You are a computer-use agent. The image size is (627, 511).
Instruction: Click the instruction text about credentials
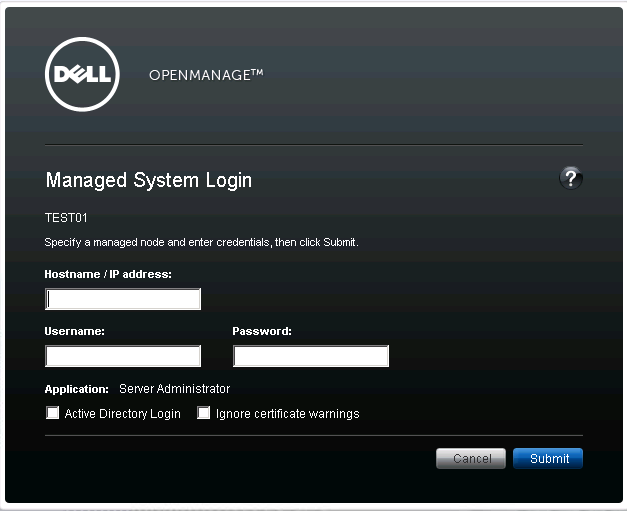tap(202, 242)
